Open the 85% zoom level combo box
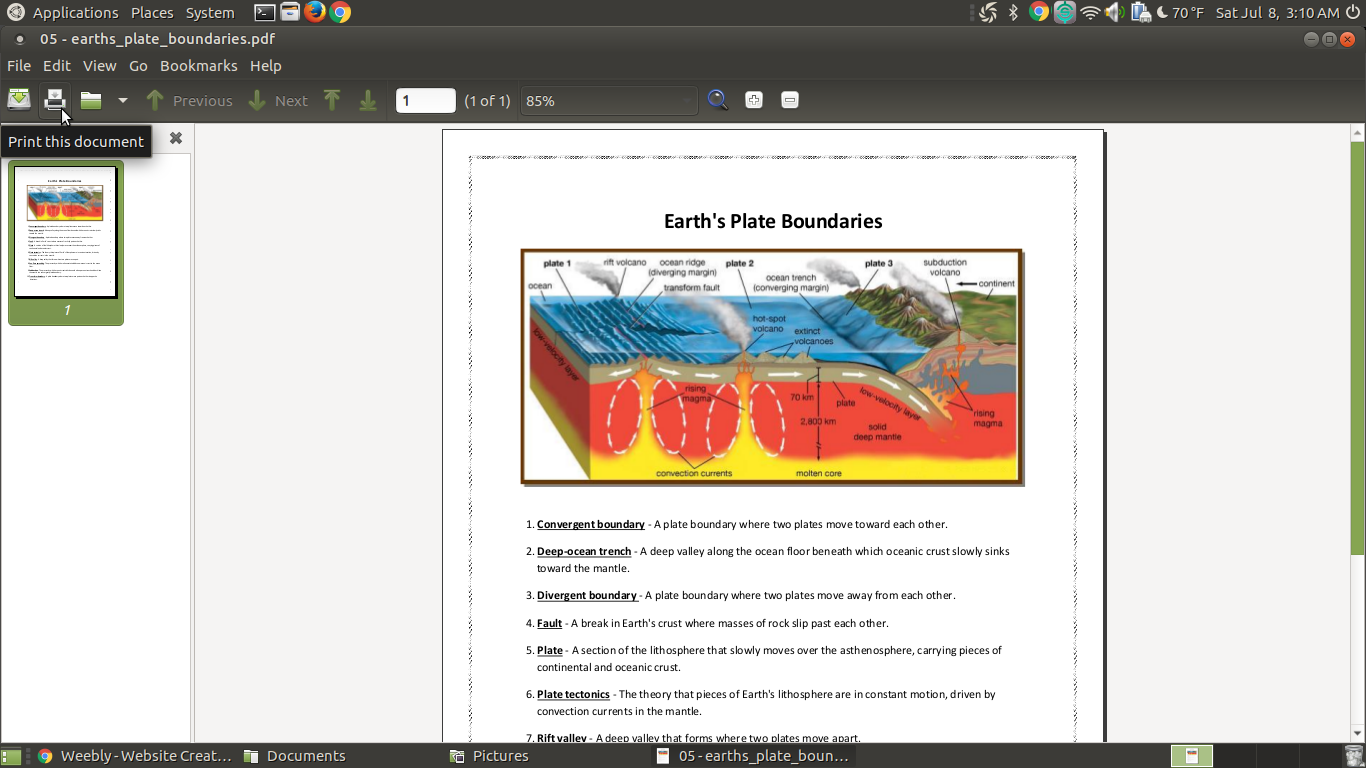 coord(608,100)
